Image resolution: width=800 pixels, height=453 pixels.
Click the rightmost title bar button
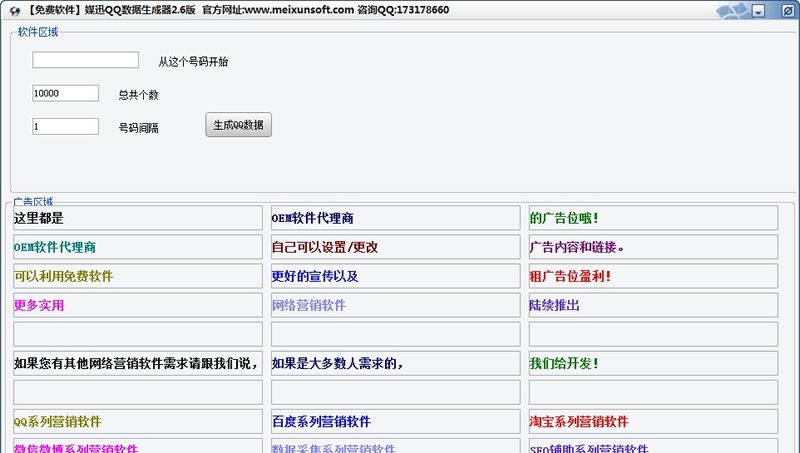(x=788, y=10)
